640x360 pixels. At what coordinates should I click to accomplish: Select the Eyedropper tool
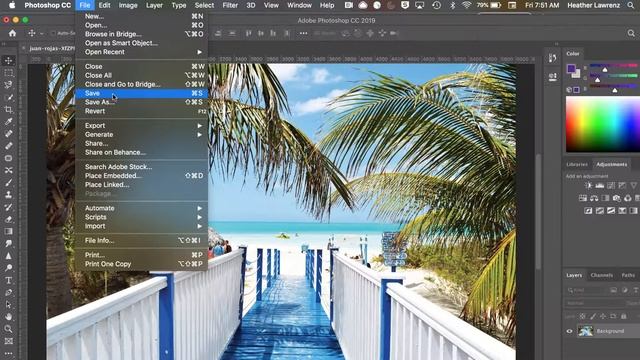(8, 122)
